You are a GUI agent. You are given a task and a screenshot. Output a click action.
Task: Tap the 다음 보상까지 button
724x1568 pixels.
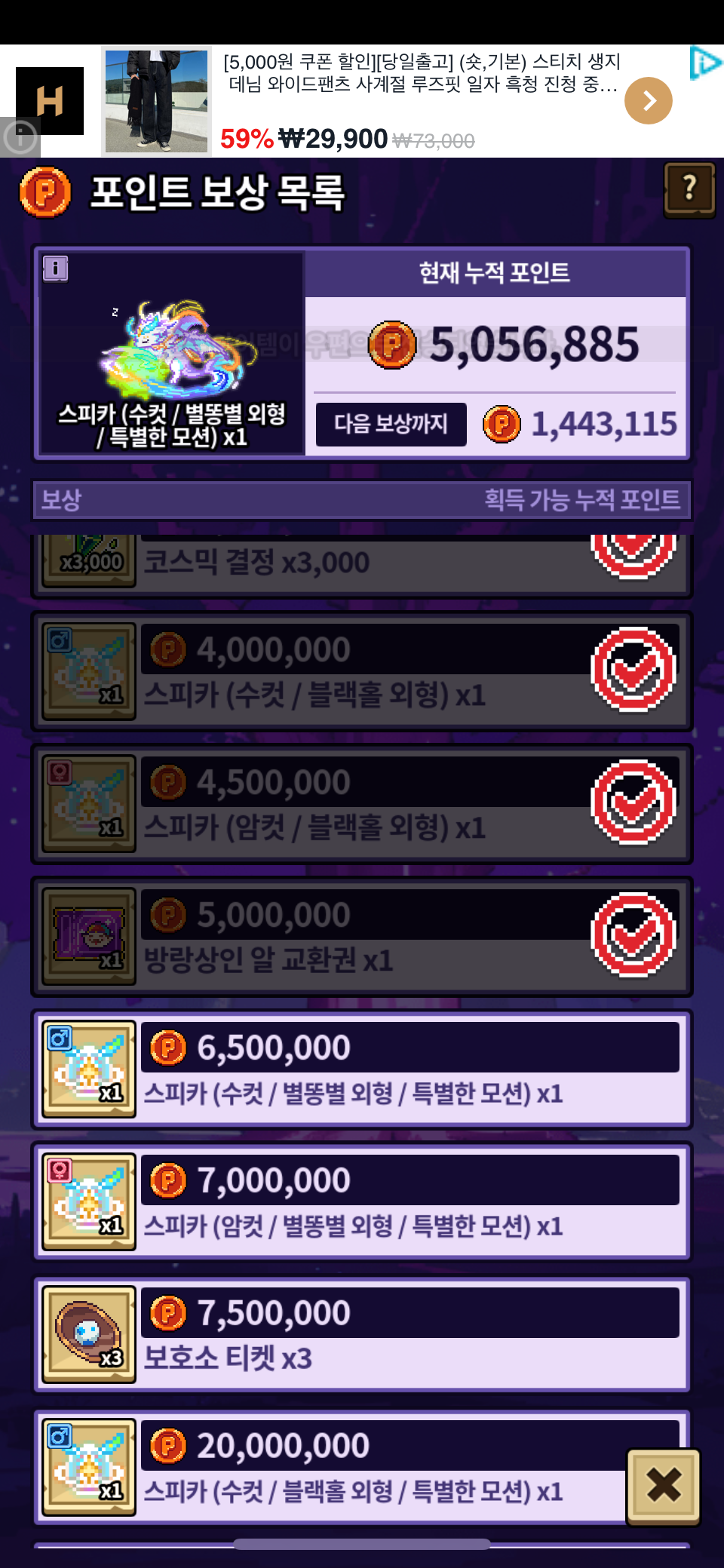click(x=391, y=424)
